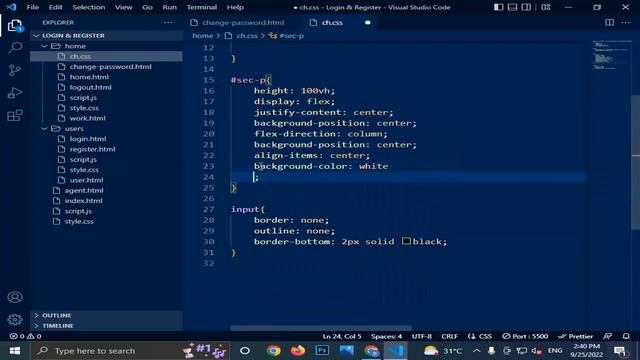This screenshot has height=360, width=640.
Task: Click the Port : 5500 Live Server item
Action: pyautogui.click(x=525, y=336)
